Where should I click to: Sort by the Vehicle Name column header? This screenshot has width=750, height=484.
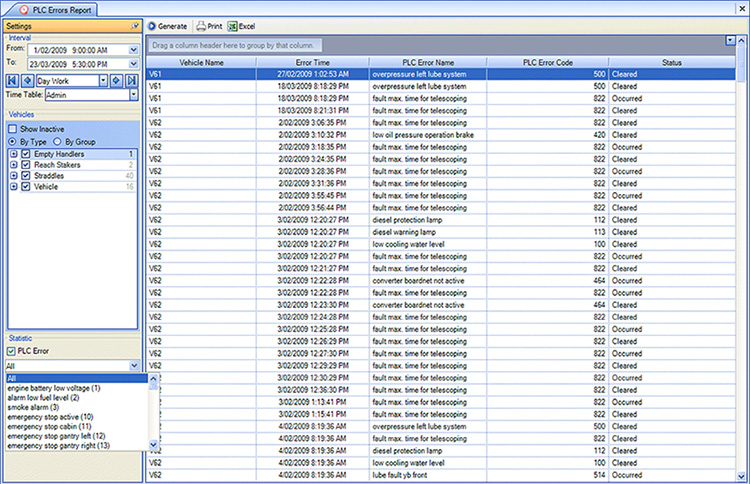point(201,62)
